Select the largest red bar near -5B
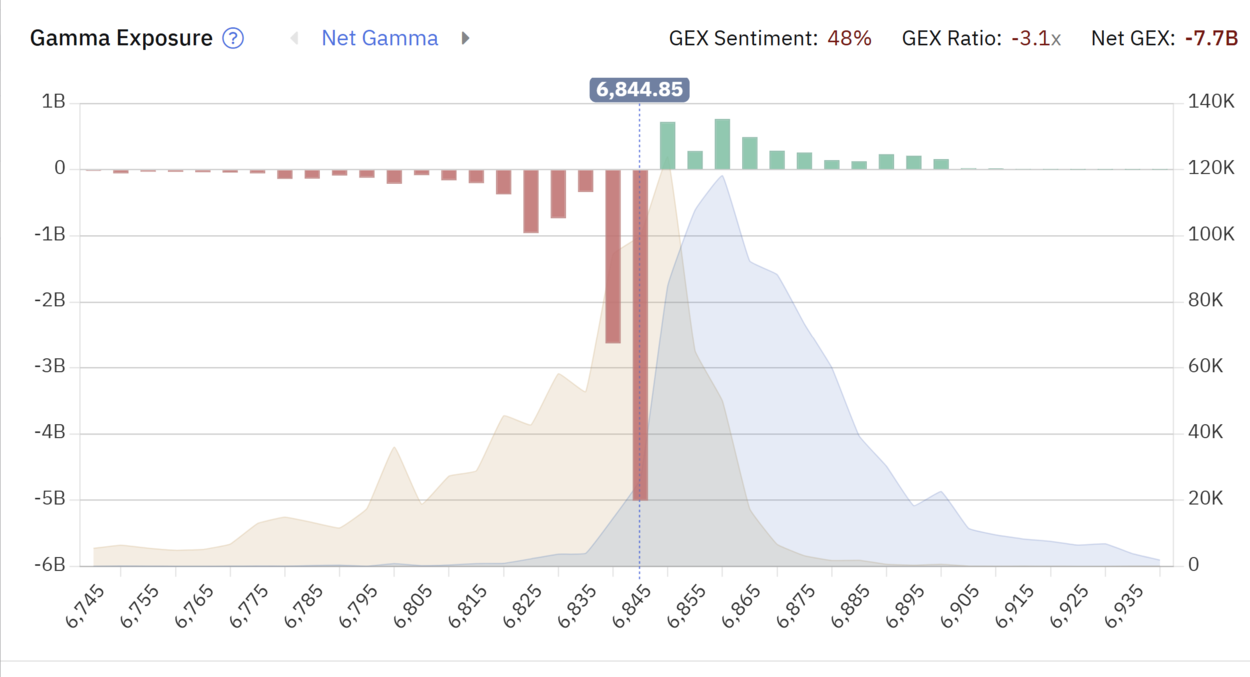Viewport: 1250px width, 677px height. [640, 335]
